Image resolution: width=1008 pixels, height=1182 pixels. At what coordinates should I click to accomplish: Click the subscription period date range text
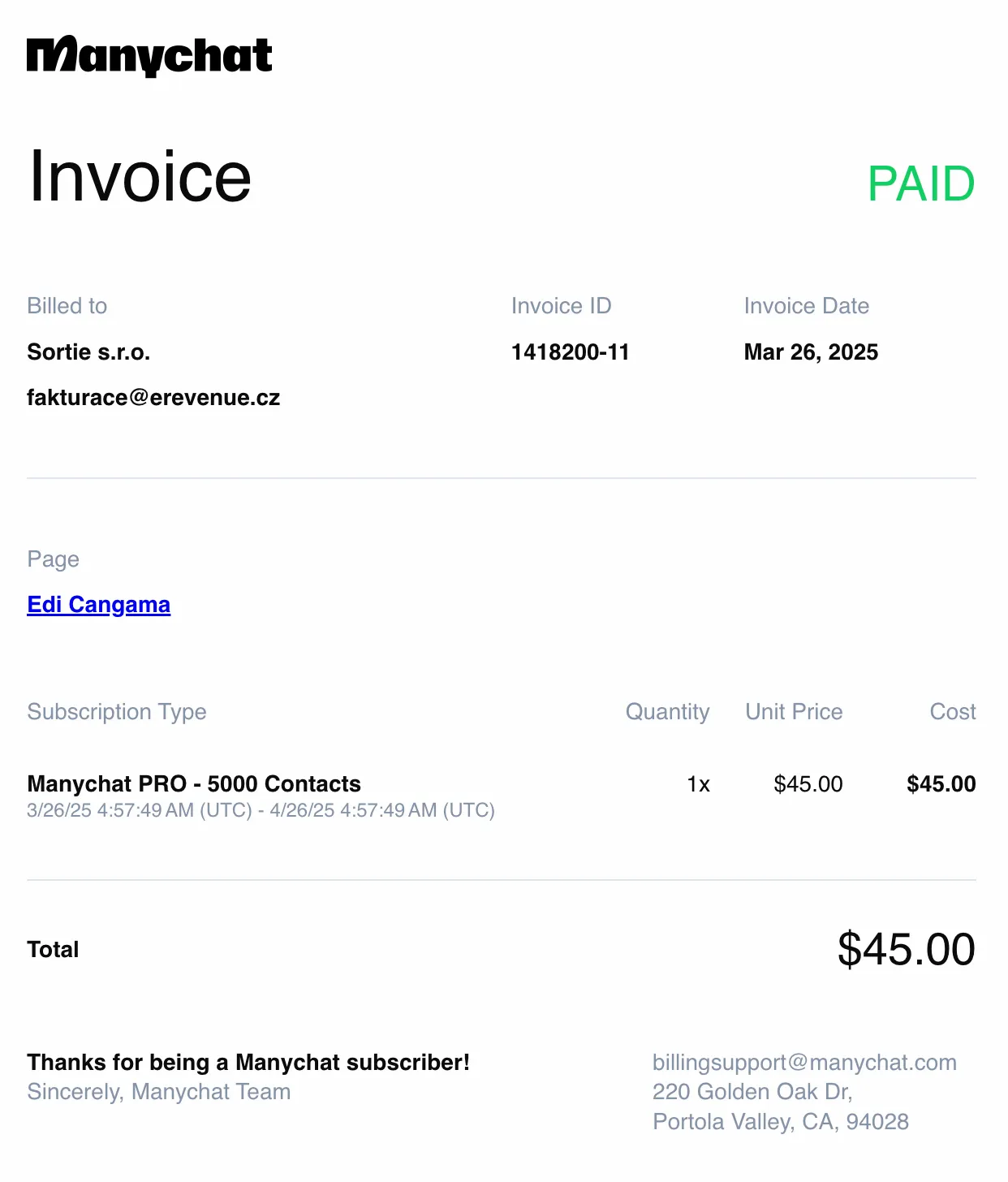[x=261, y=810]
